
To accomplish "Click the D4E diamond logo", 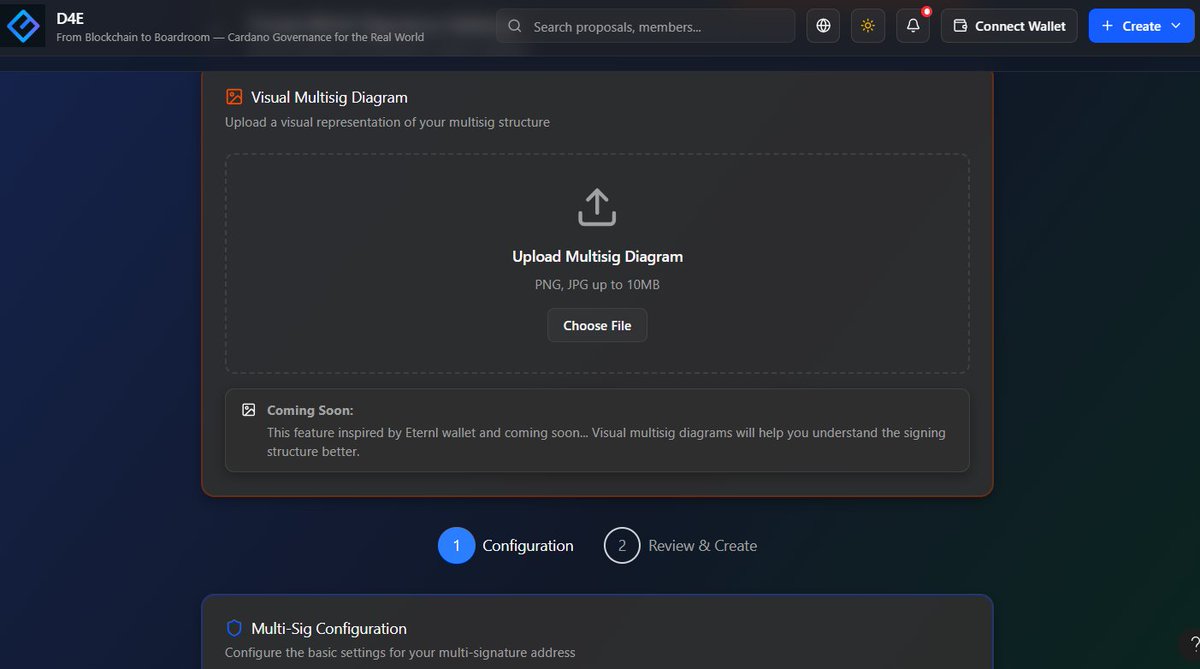I will [23, 25].
